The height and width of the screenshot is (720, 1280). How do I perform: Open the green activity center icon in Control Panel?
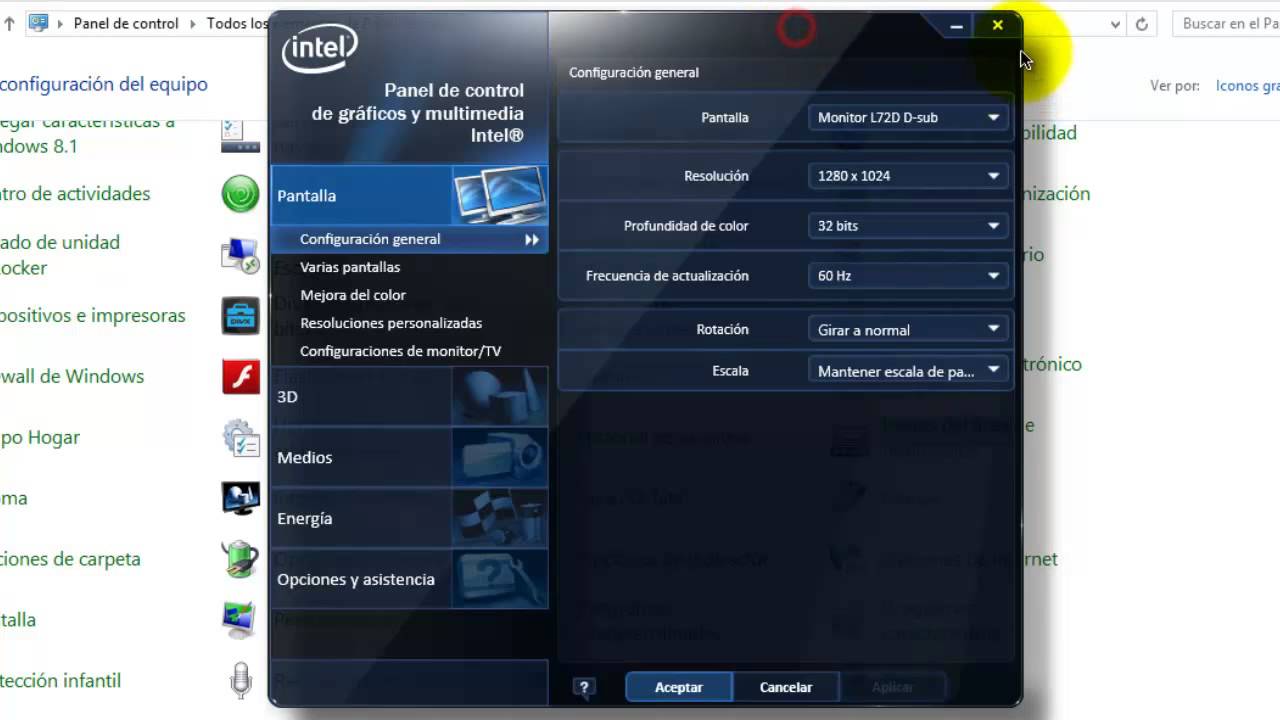coord(240,194)
